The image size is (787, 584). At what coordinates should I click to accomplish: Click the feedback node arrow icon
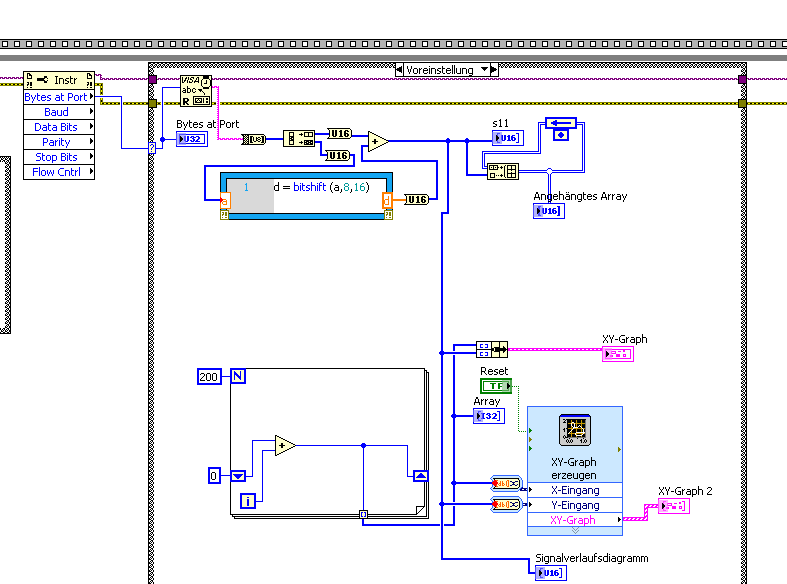tap(561, 123)
